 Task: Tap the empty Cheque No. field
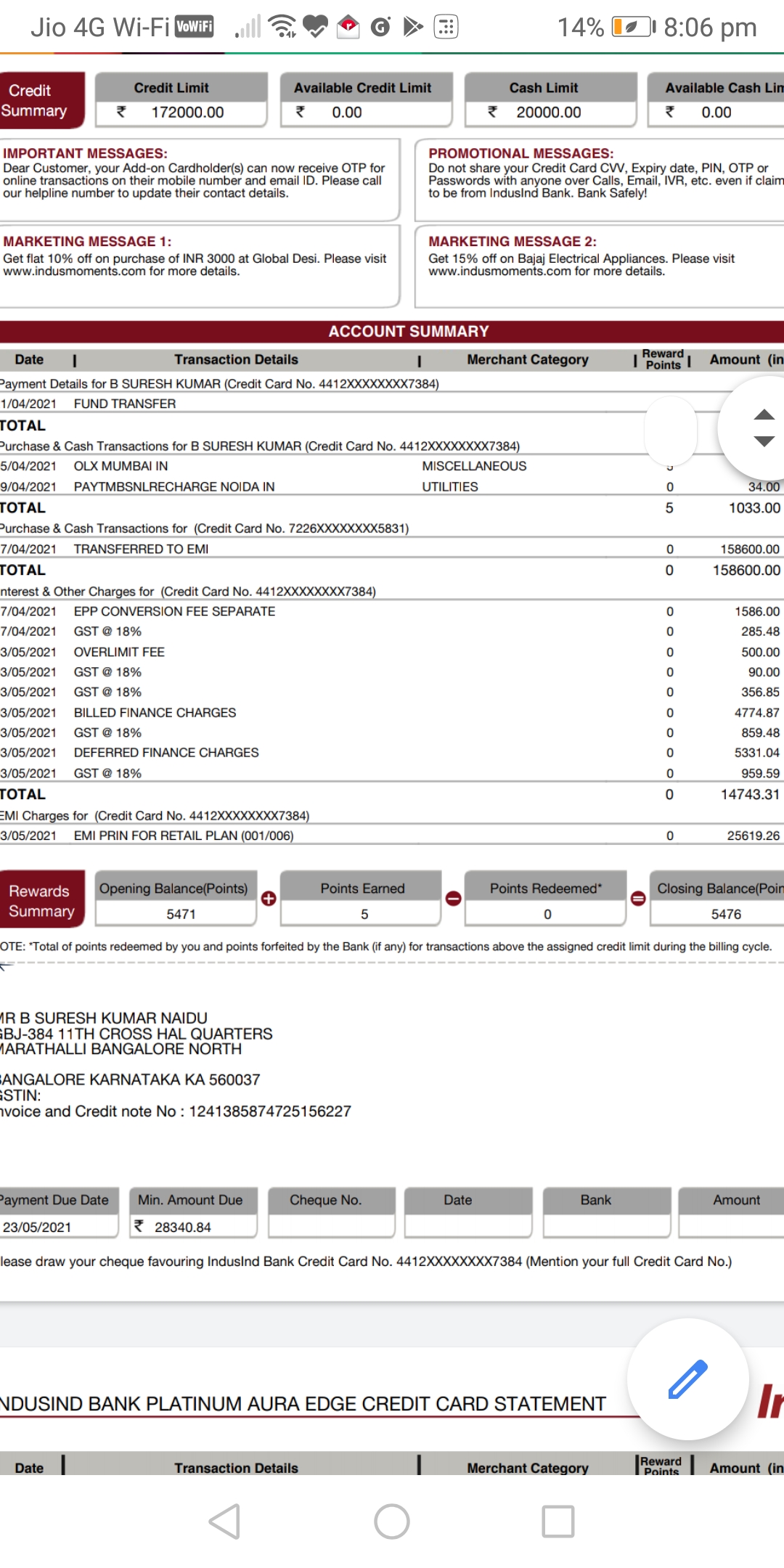click(331, 1227)
